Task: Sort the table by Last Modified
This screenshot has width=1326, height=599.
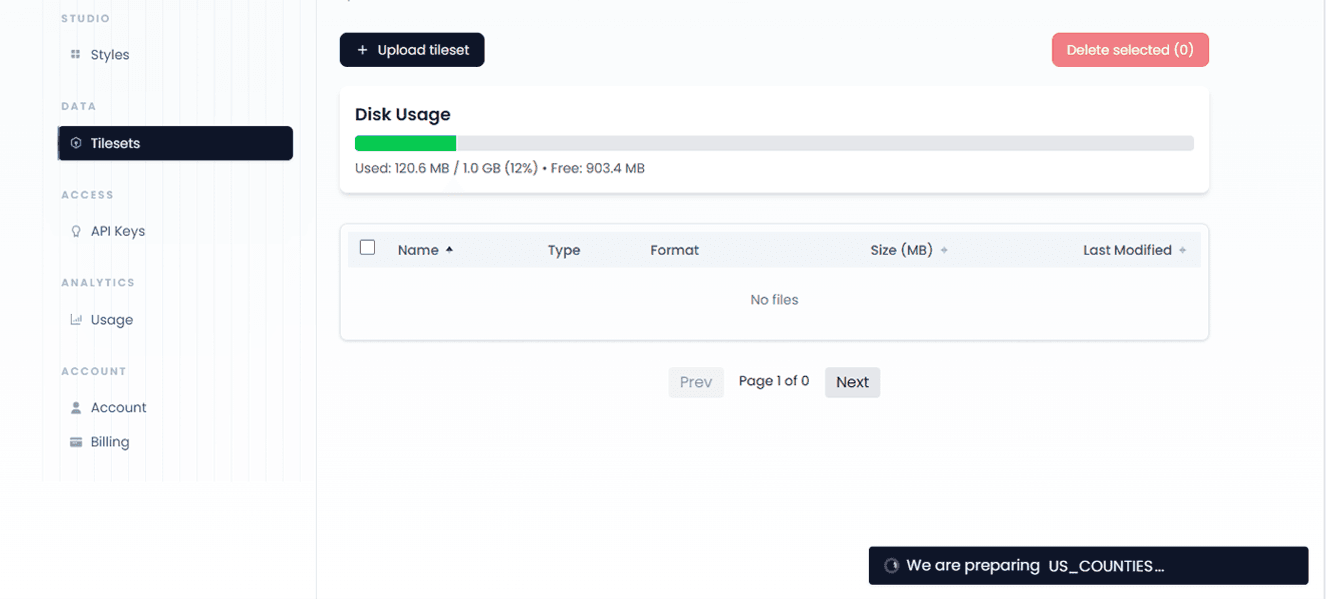Action: [1185, 249]
